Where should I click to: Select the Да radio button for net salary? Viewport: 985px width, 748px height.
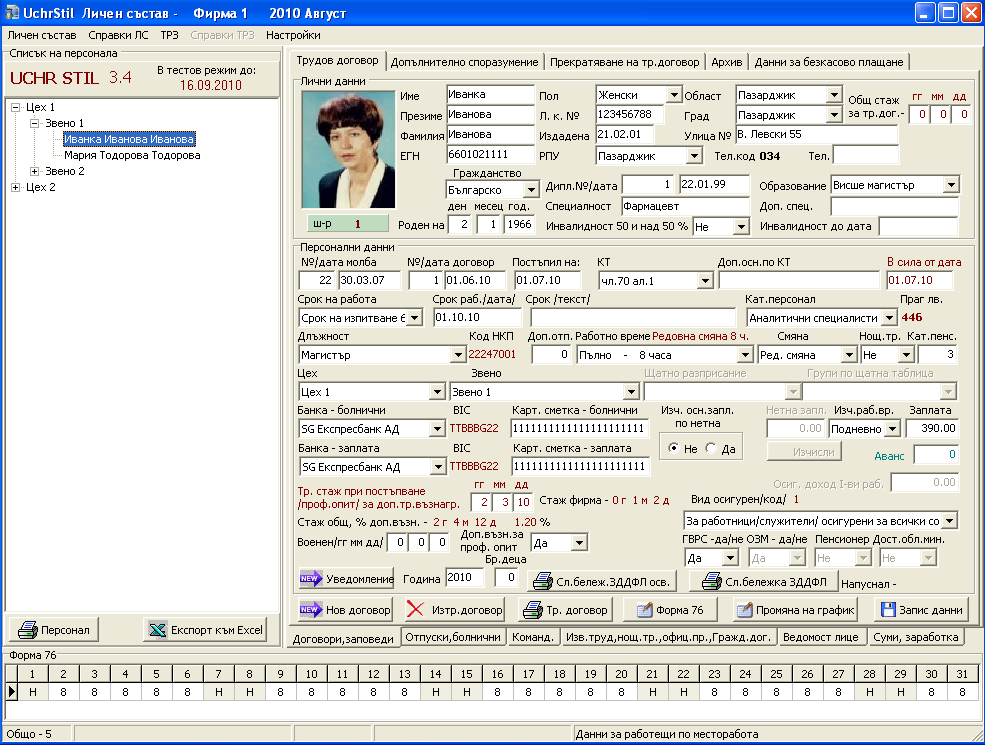pos(711,449)
